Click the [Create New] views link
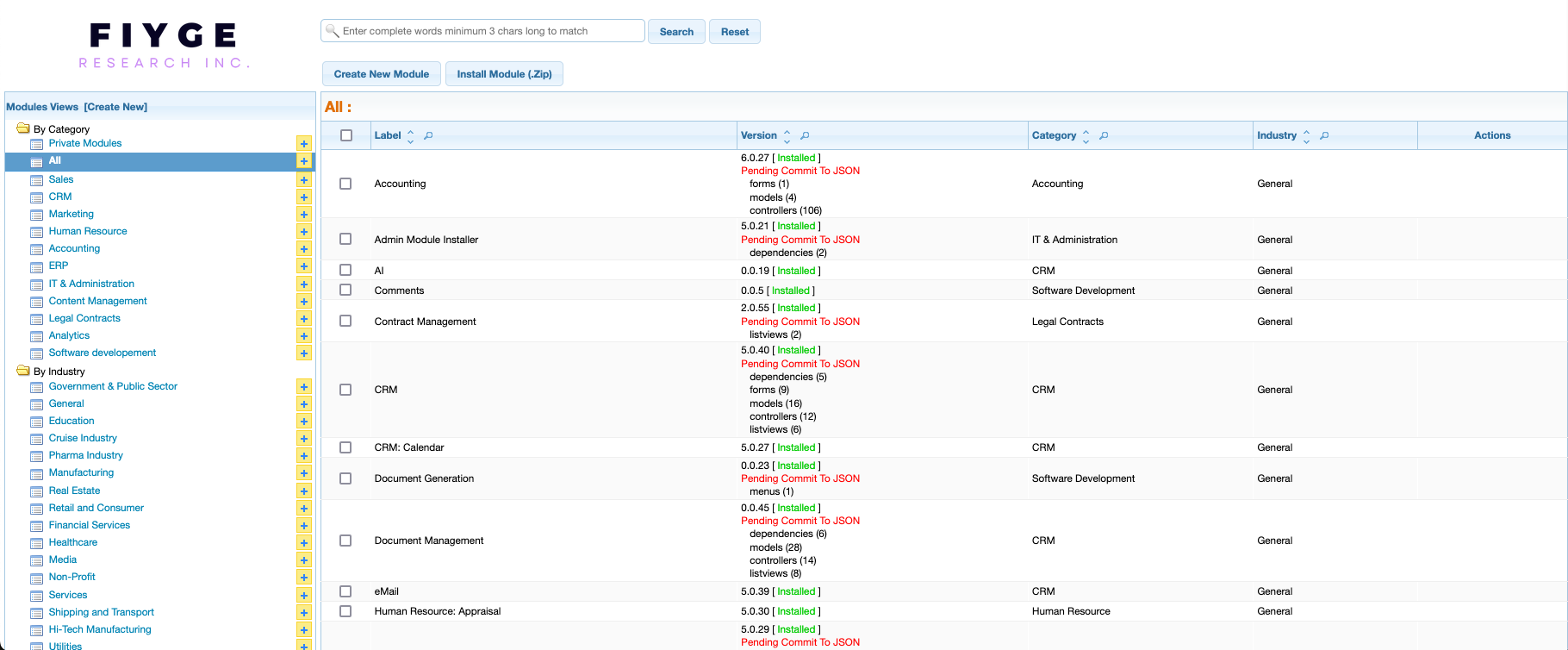 tap(115, 107)
